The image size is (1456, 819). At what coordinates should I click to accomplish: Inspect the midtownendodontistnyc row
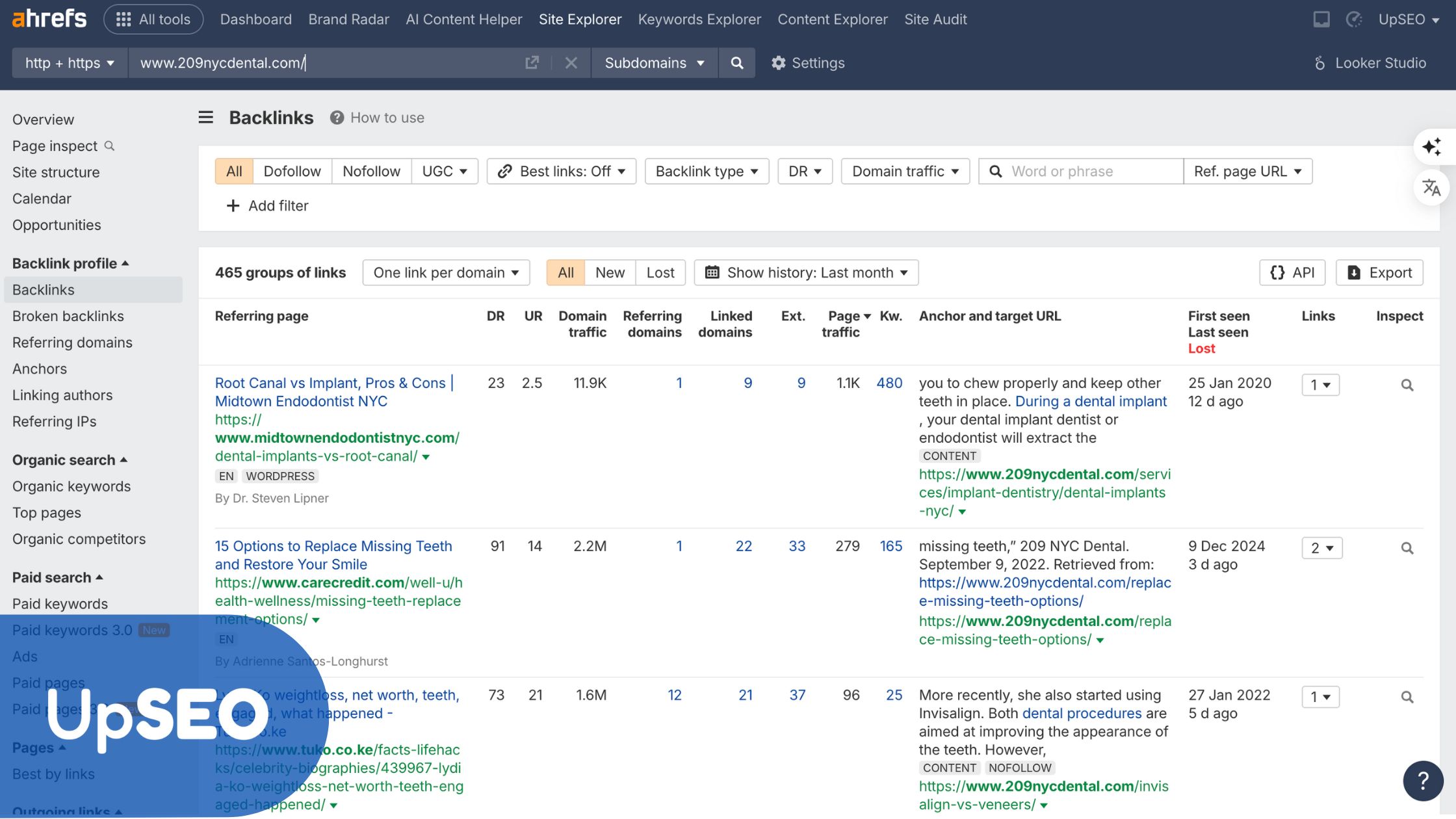(x=1407, y=385)
